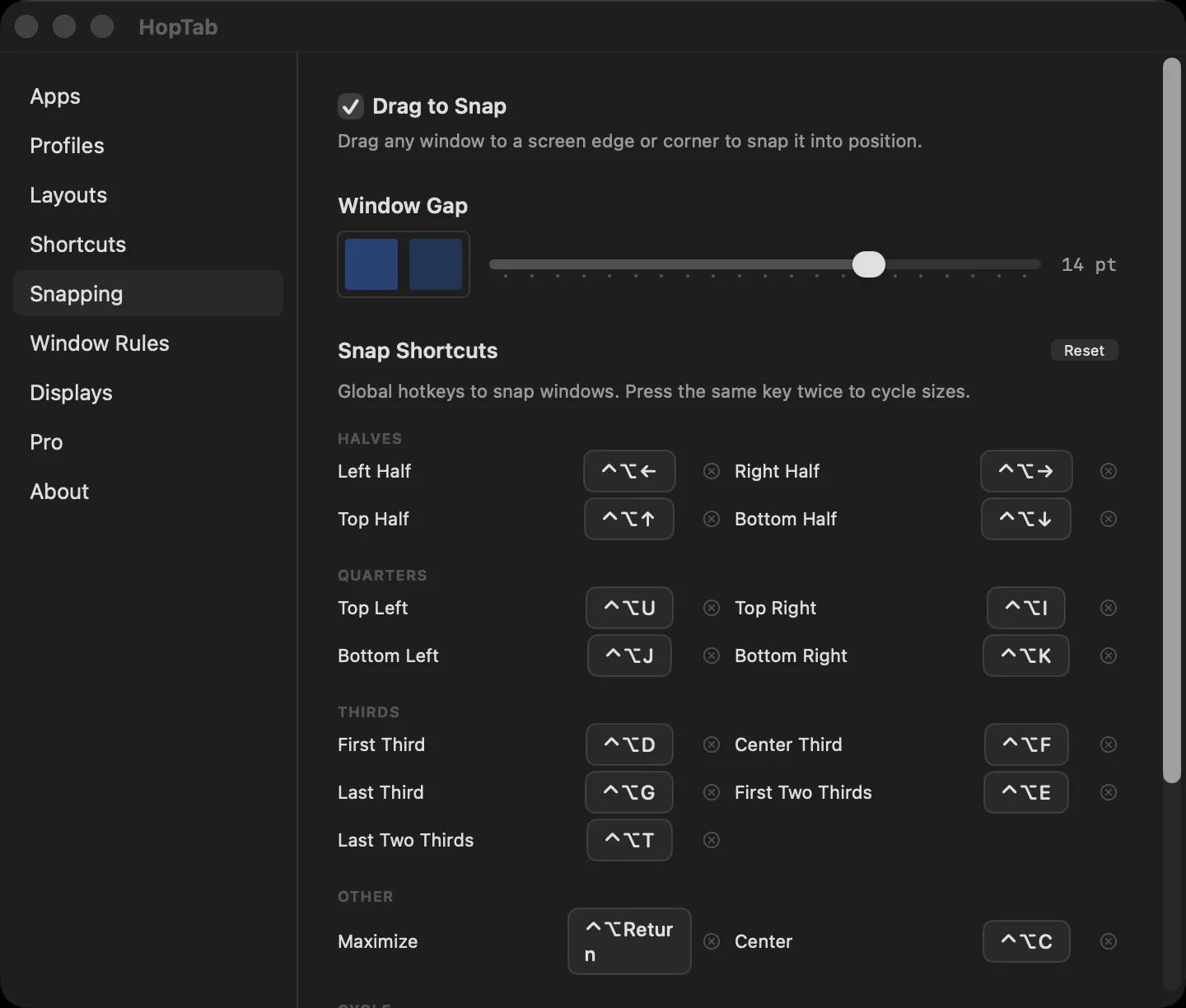1186x1008 pixels.
Task: Click the Window Gap heading
Action: pos(403,206)
